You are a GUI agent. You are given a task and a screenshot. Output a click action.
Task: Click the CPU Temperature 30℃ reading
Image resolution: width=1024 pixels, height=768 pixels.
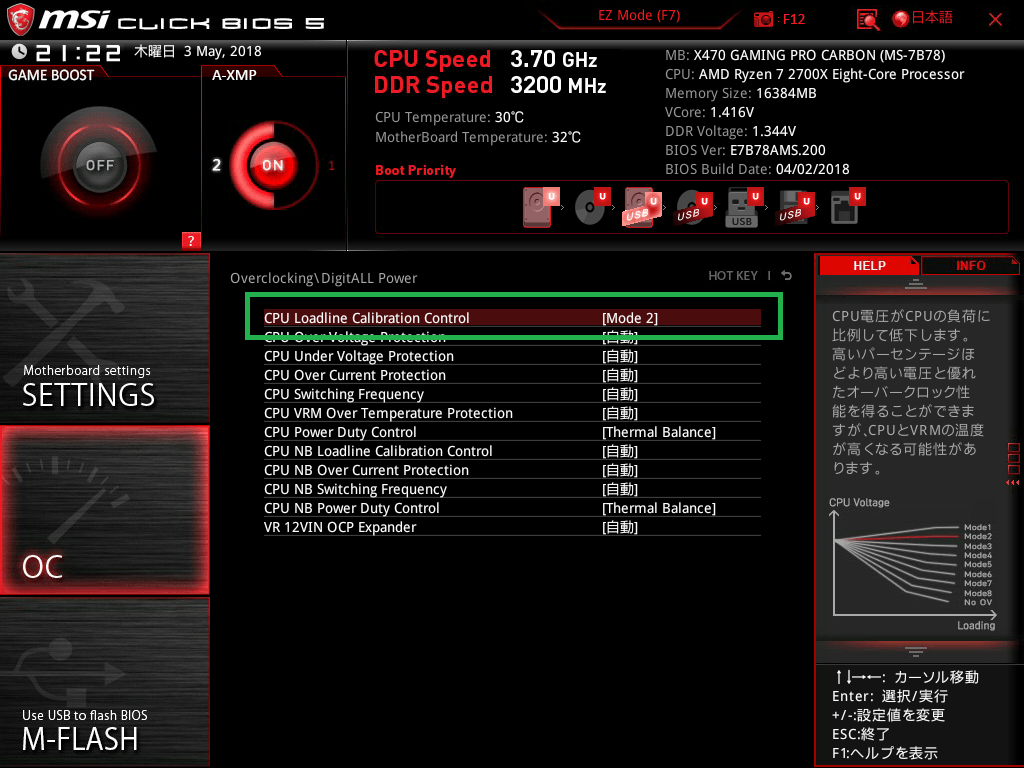[x=449, y=118]
